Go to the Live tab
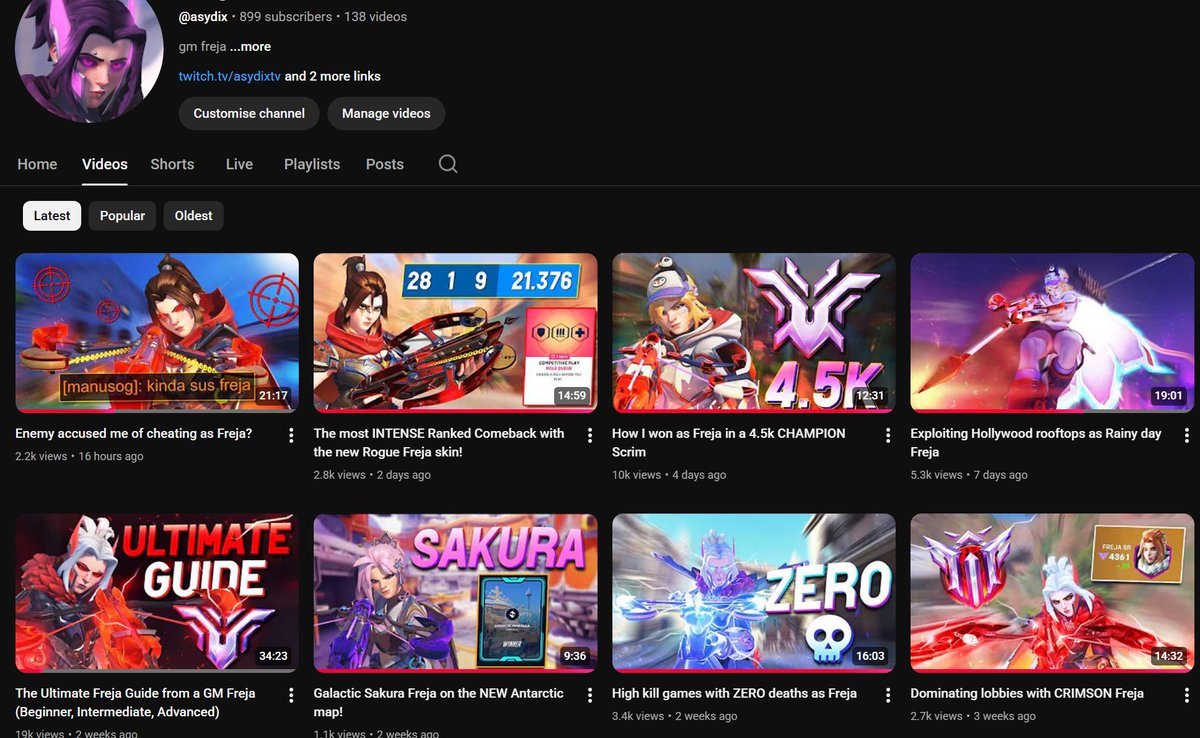The image size is (1200, 738). pos(239,164)
